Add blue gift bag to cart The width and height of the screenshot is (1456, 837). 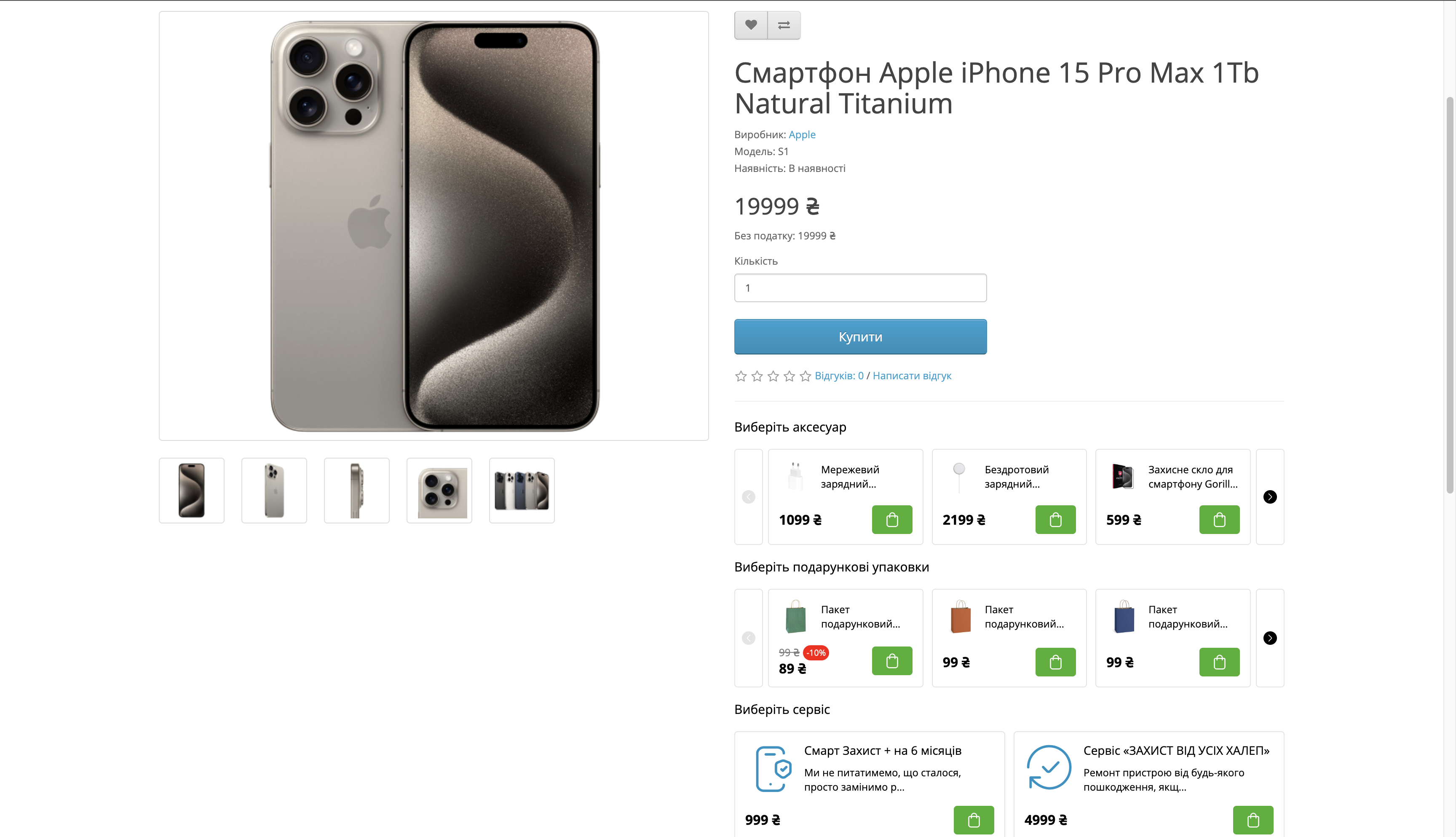(x=1219, y=662)
